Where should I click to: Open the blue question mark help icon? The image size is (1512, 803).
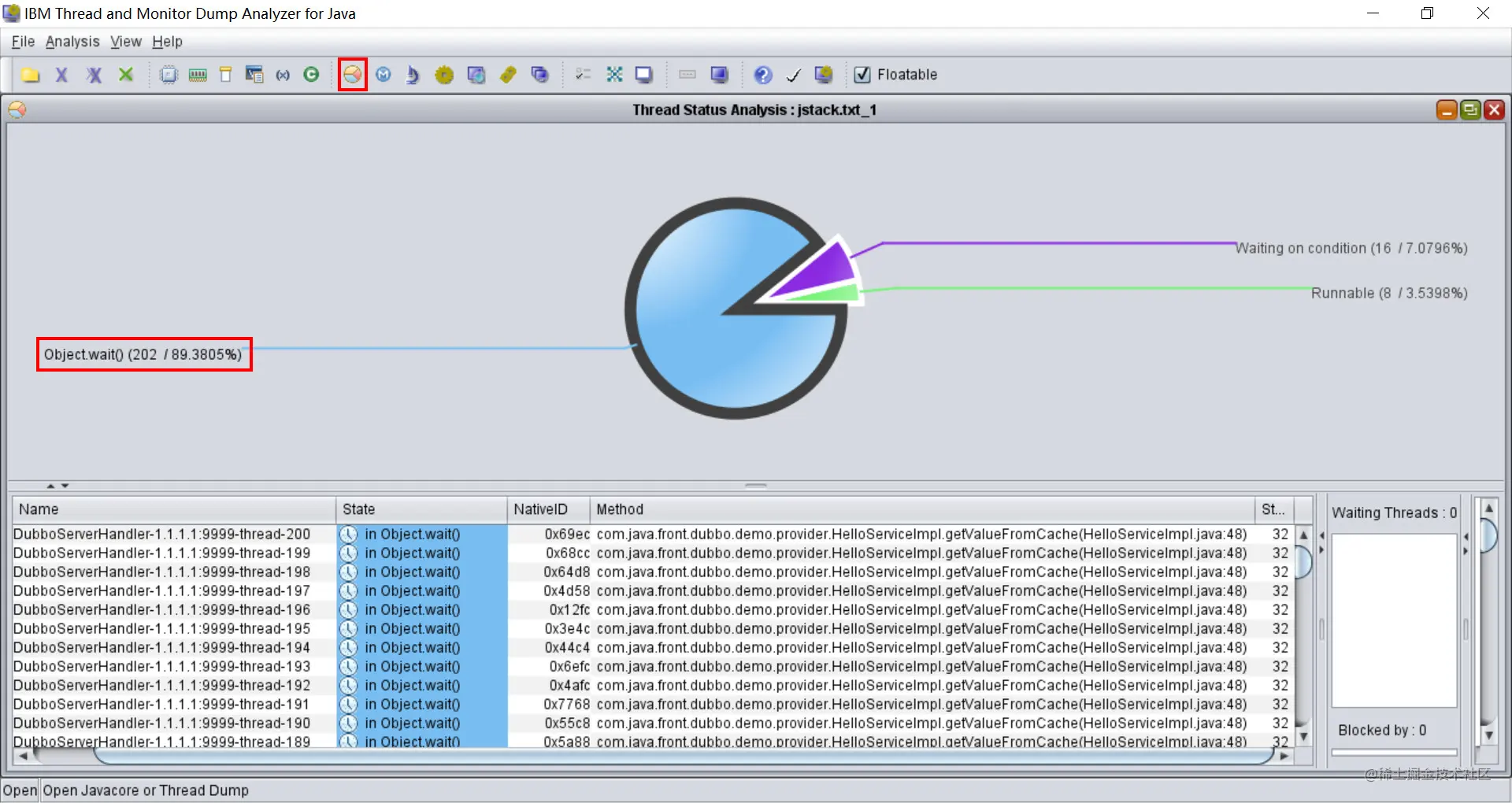[762, 75]
